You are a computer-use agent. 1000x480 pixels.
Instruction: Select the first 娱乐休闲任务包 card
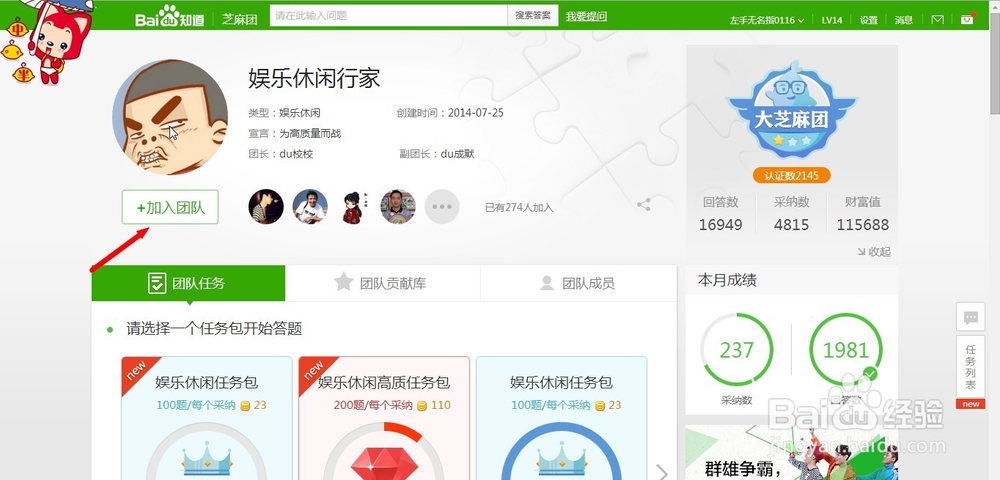[207, 418]
